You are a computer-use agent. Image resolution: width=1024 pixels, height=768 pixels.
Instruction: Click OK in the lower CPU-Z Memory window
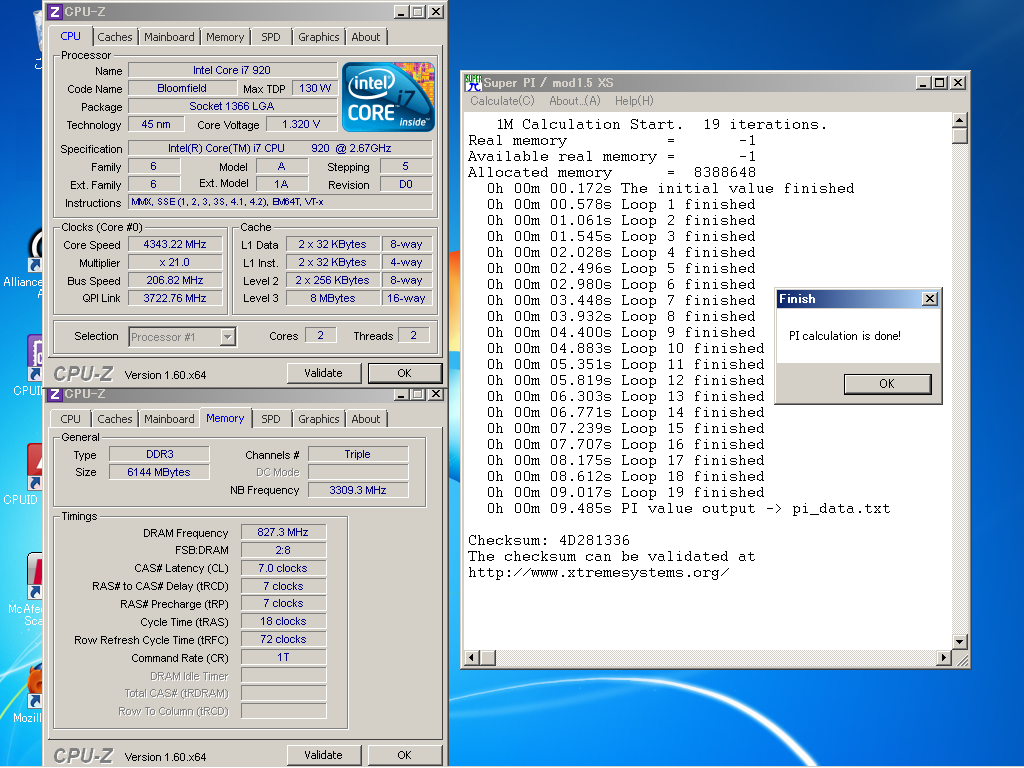pos(404,755)
